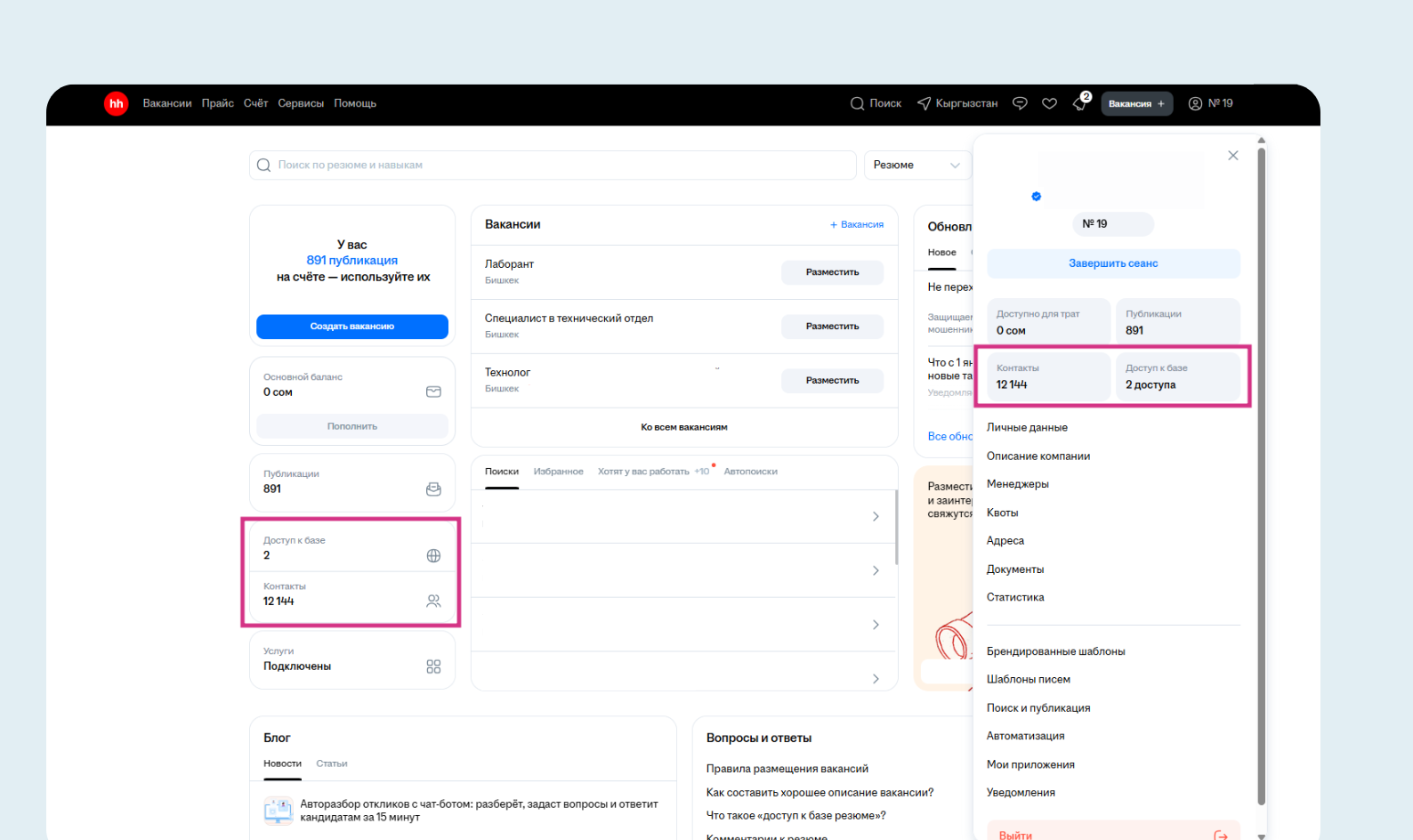Screen dimensions: 1413x840
Task: Click Разместить for Технолог vacancy
Action: [833, 381]
